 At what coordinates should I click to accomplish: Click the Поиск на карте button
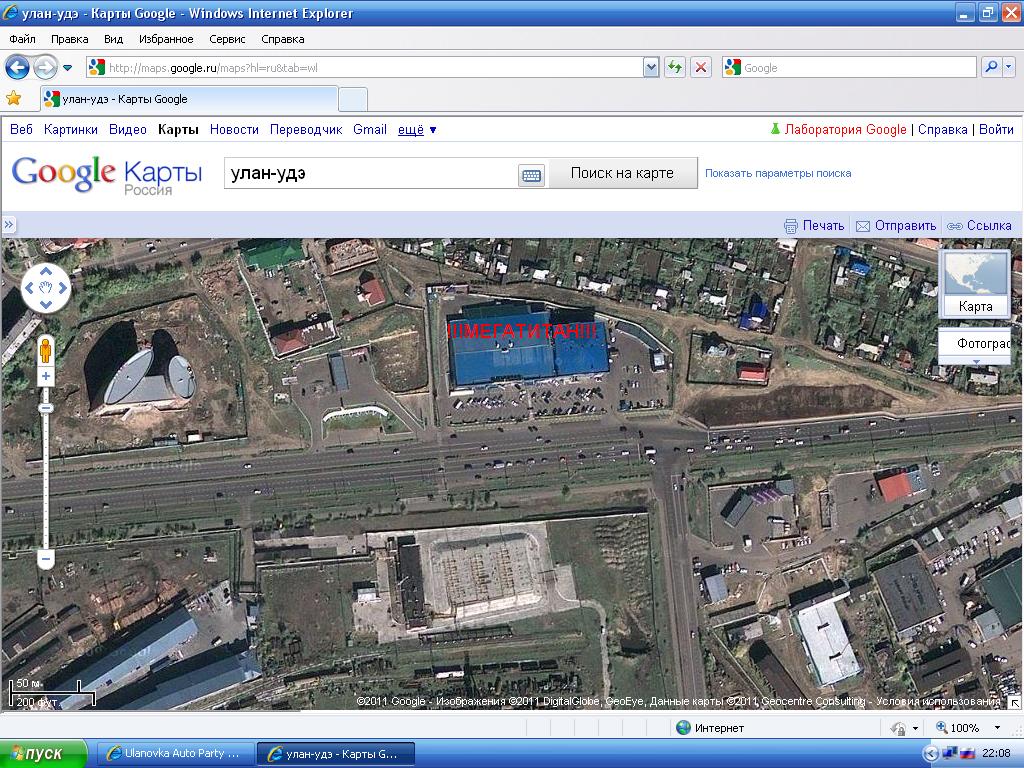(x=622, y=173)
